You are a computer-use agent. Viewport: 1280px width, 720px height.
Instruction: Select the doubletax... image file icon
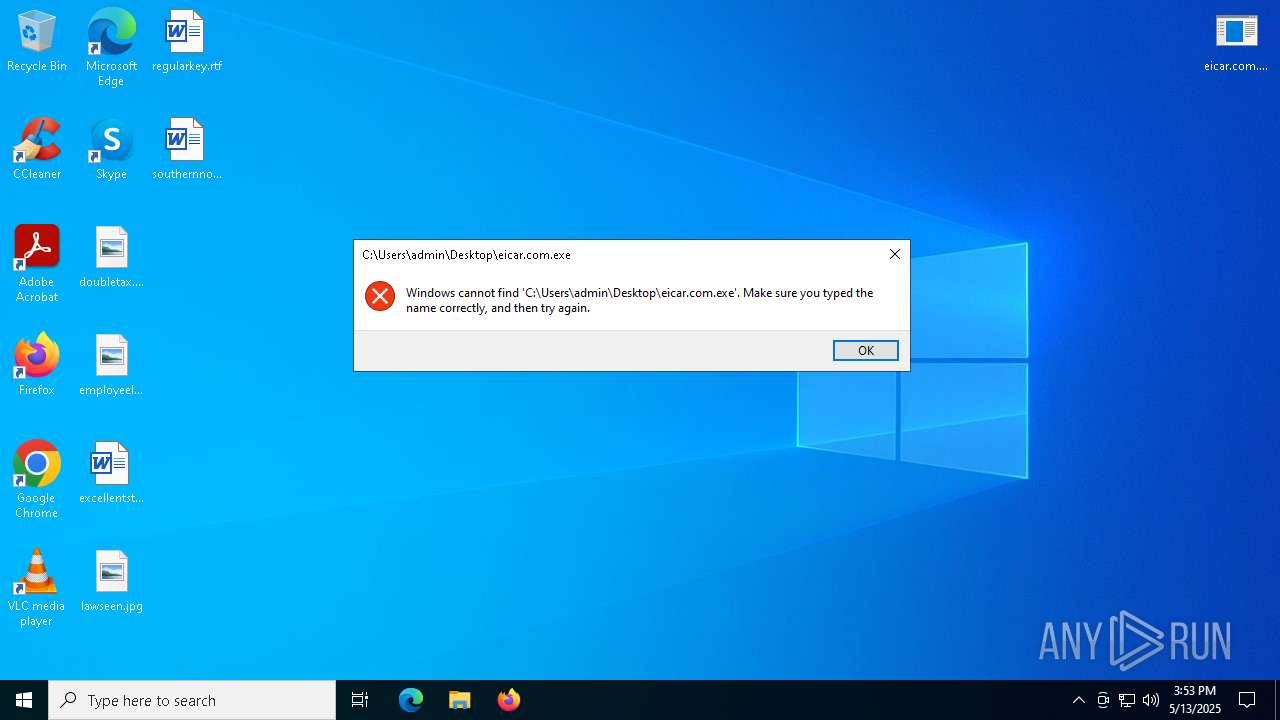click(111, 258)
